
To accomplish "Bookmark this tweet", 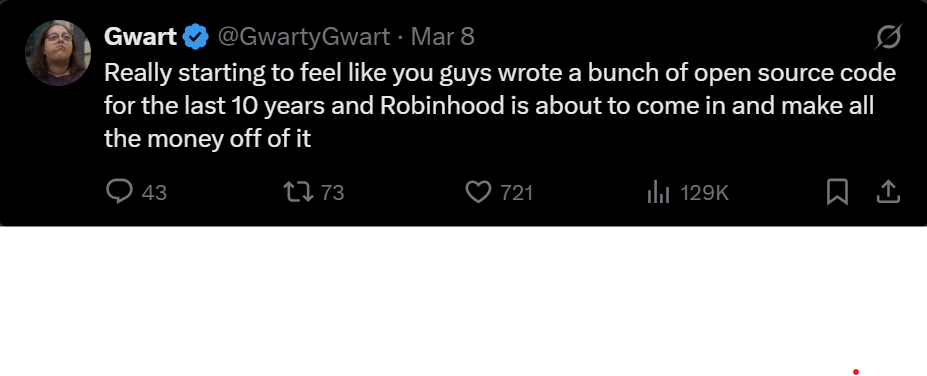I will (837, 192).
